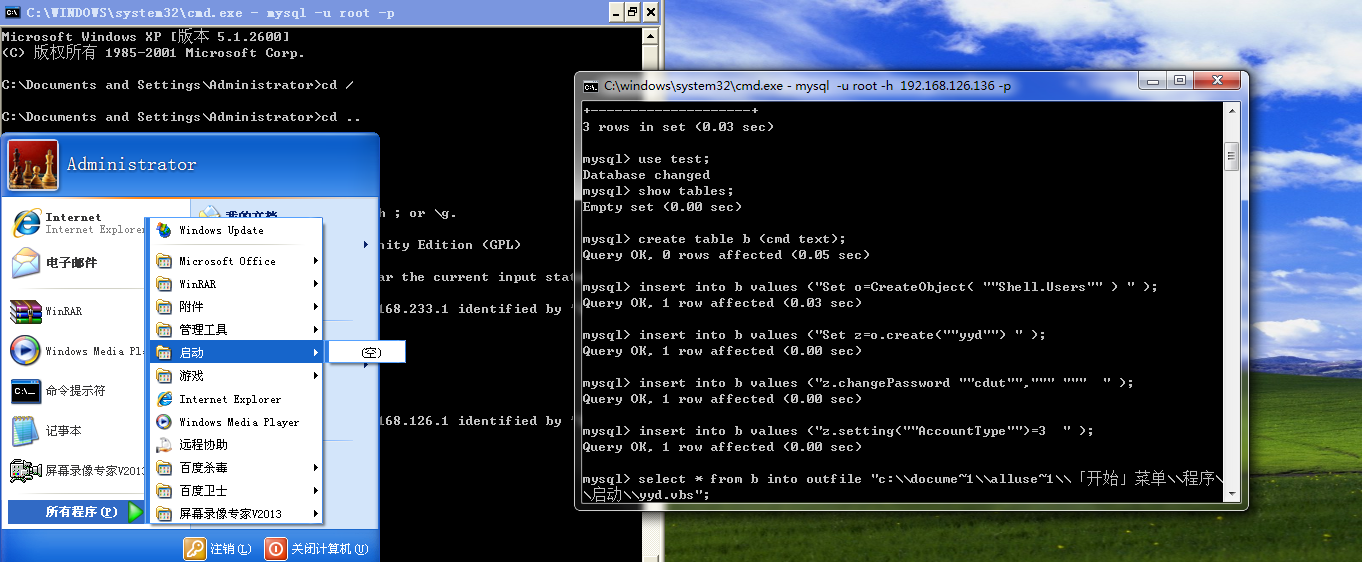The width and height of the screenshot is (1362, 562).
Task: Click the first "cd /" command line in the XP console
Action: pos(178,85)
